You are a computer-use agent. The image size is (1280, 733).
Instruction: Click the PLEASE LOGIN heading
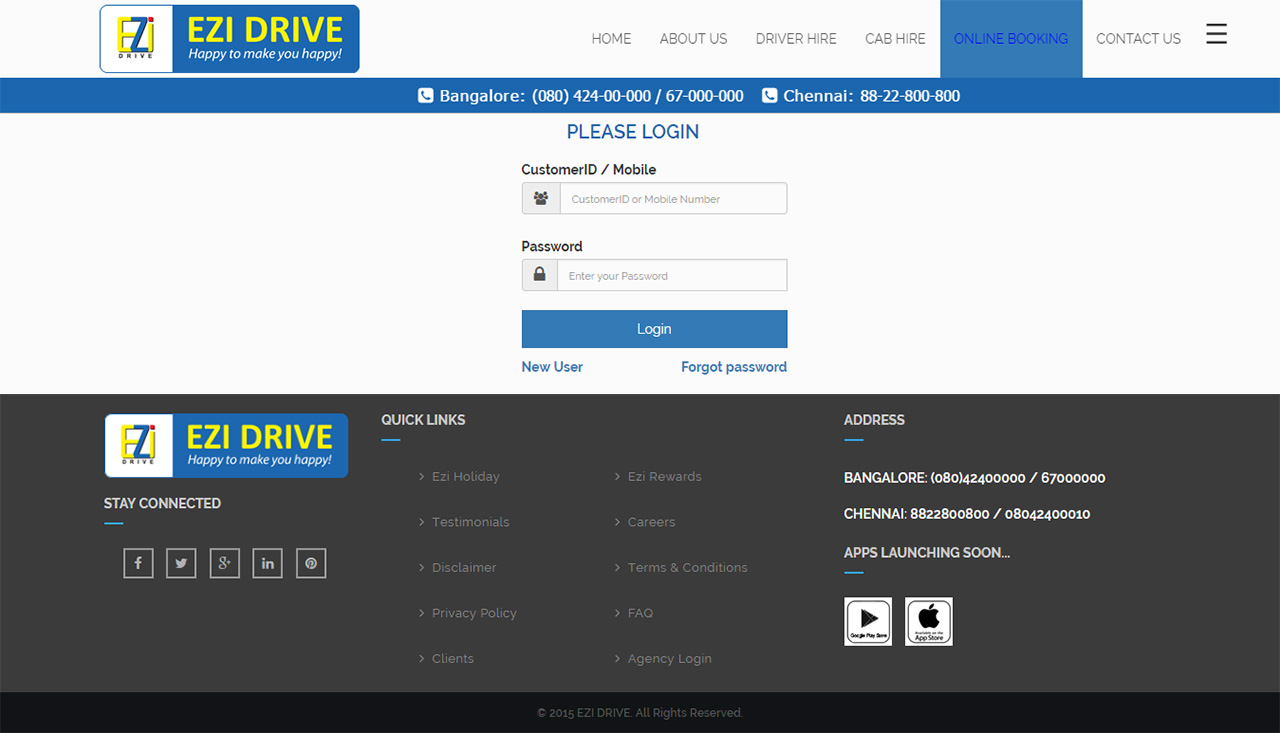pos(633,132)
